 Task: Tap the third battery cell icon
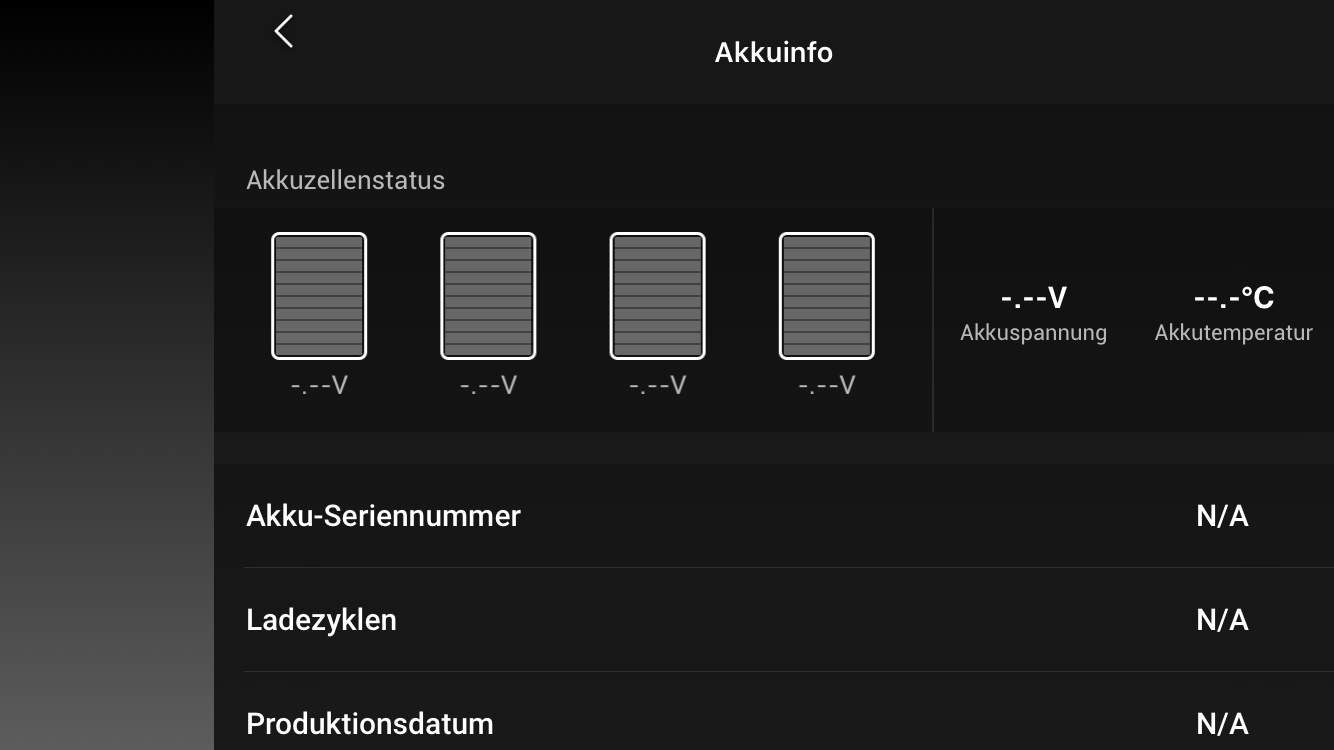coord(658,296)
